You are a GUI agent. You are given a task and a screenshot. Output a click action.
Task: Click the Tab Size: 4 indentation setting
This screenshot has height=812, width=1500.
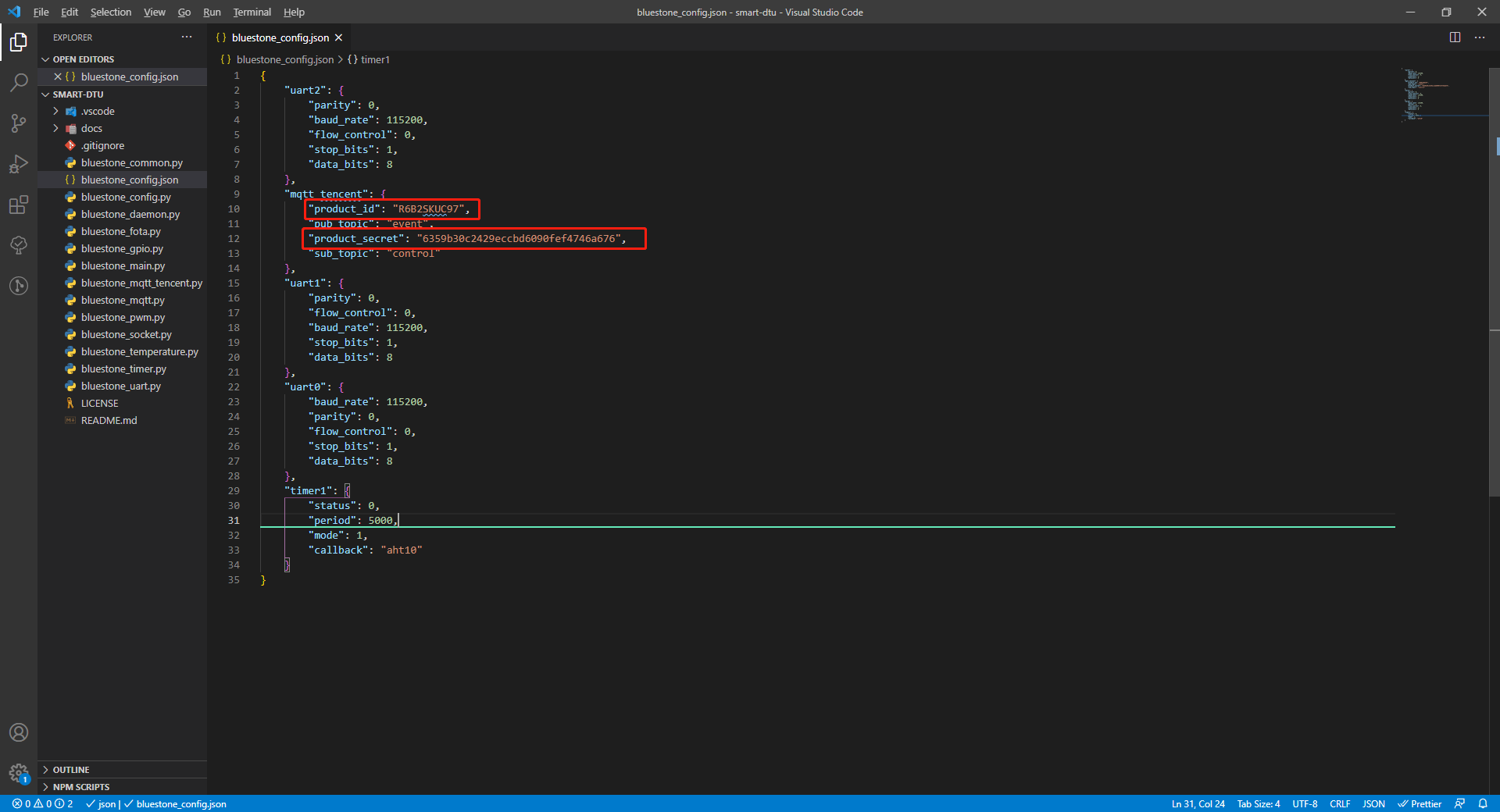(x=1258, y=803)
